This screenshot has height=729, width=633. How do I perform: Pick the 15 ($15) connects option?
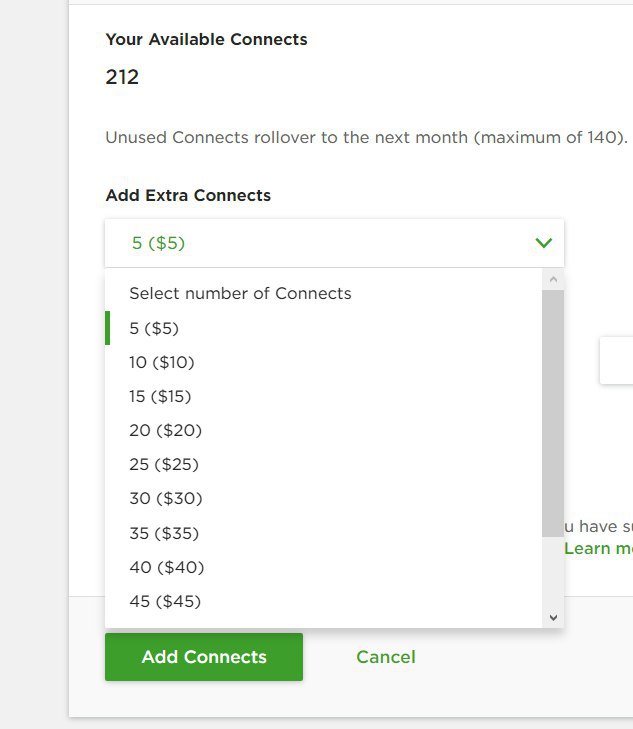(x=323, y=396)
